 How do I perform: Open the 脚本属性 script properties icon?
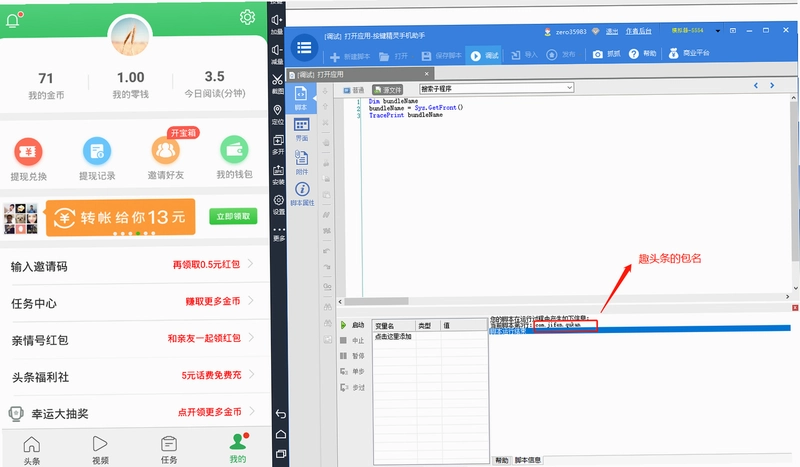point(302,194)
